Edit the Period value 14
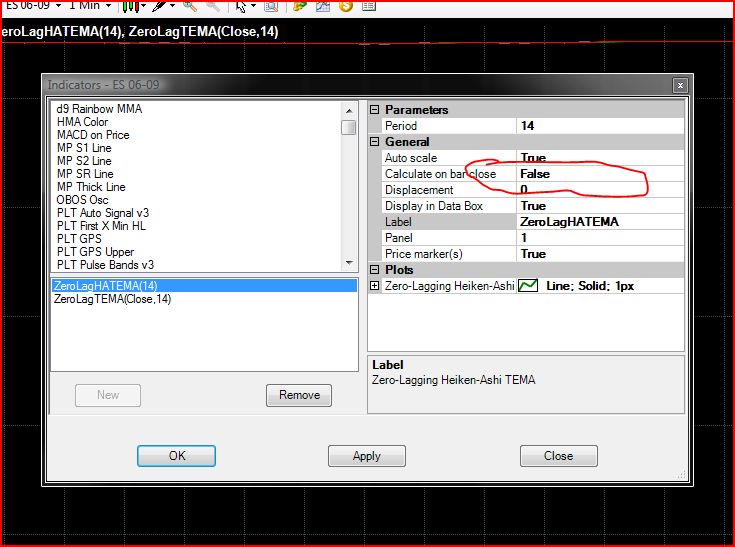735x547 pixels. pos(600,126)
